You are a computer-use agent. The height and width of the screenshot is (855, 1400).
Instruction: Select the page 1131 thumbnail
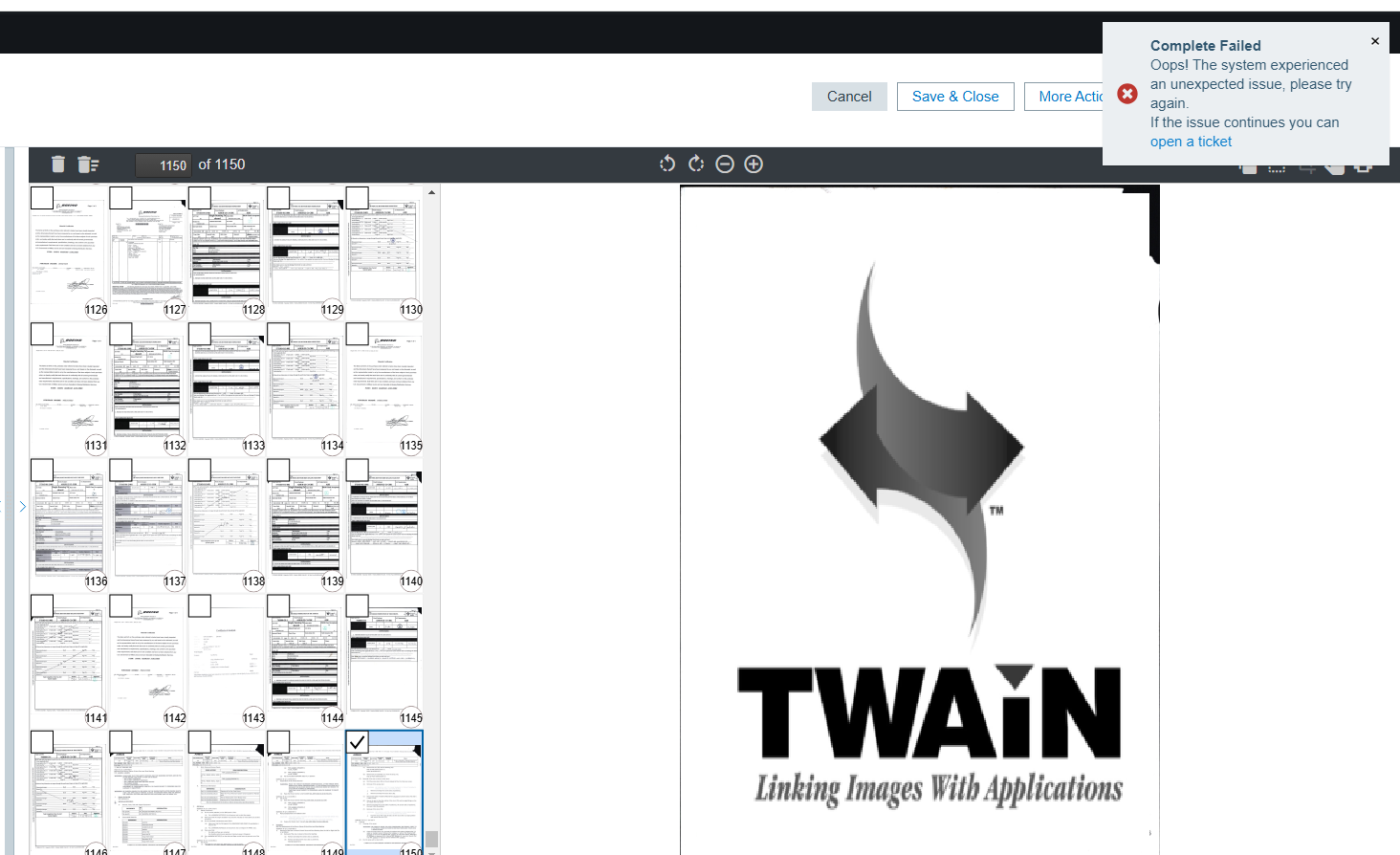[x=69, y=388]
